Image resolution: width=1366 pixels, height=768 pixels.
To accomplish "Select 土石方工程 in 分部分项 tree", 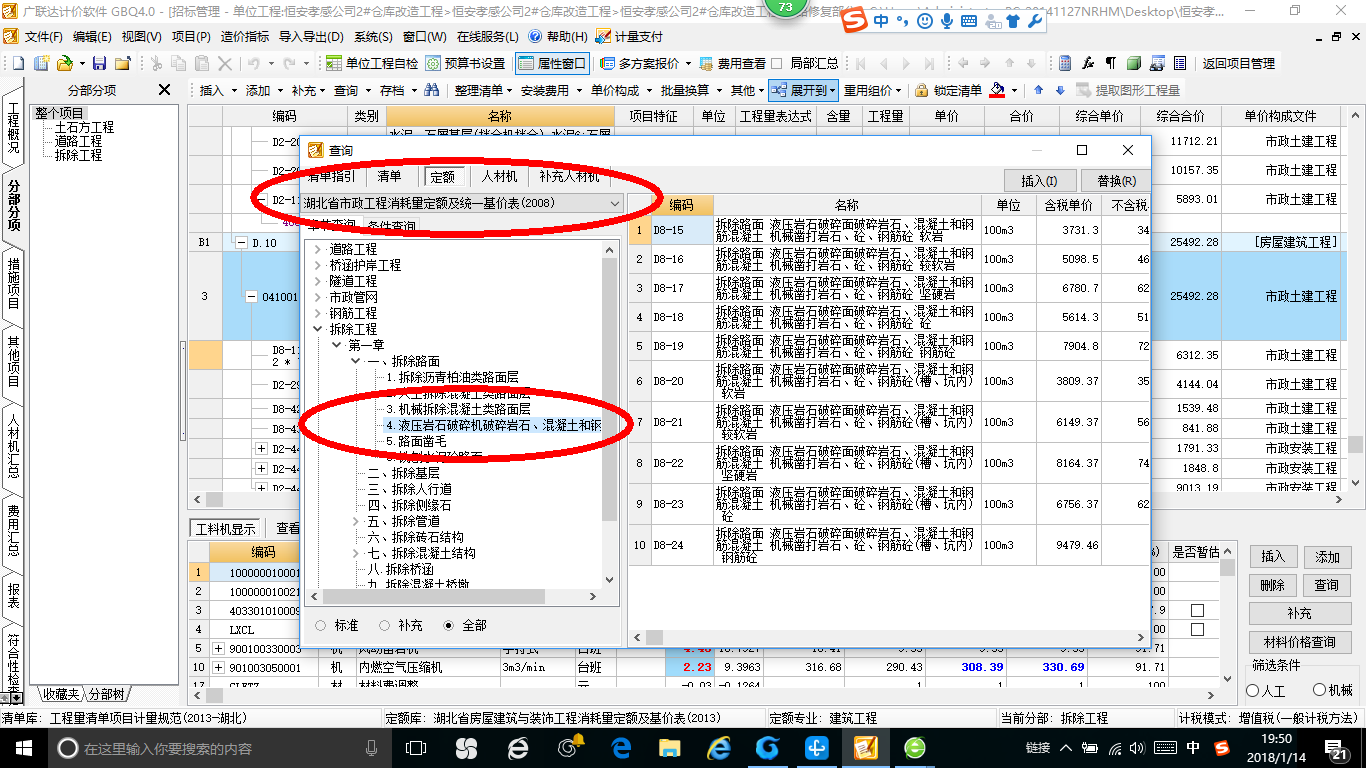I will (x=85, y=128).
